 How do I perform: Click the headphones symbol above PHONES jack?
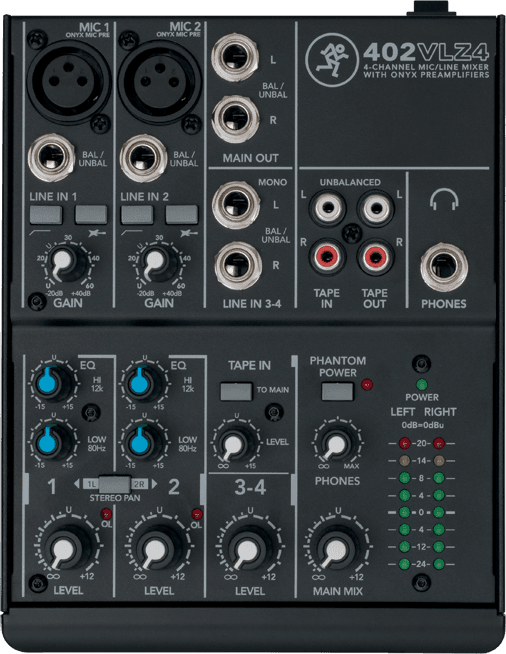[x=444, y=199]
